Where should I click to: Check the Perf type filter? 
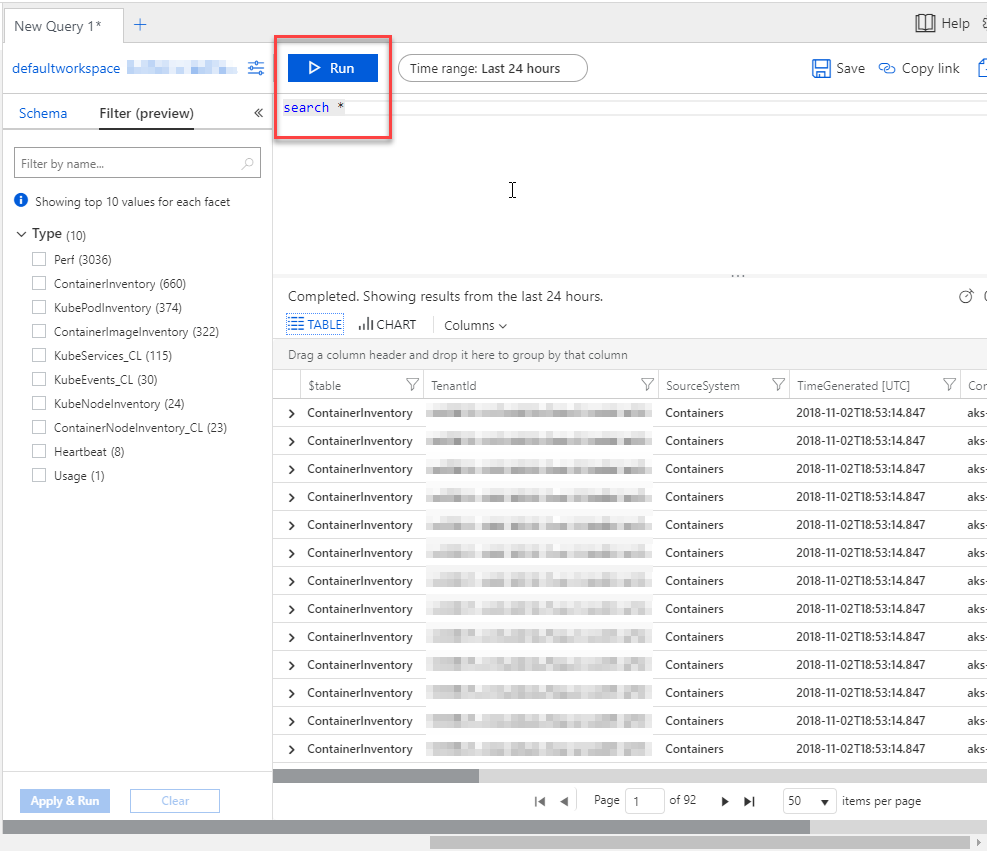click(40, 259)
